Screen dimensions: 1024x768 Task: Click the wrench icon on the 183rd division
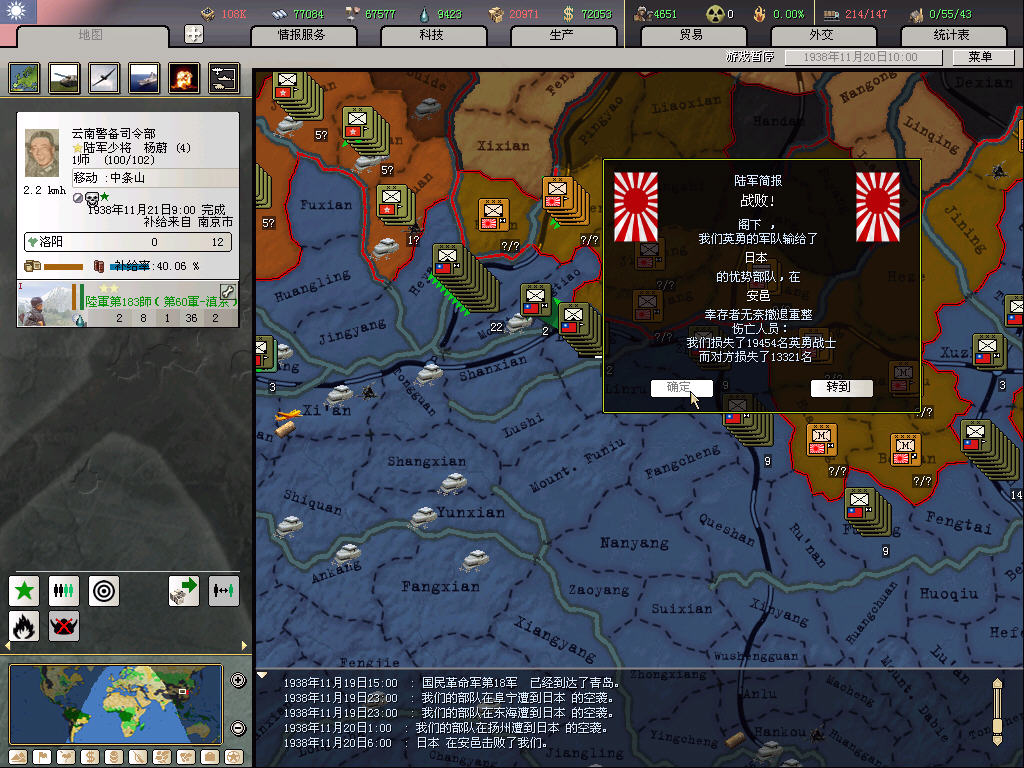[x=227, y=291]
